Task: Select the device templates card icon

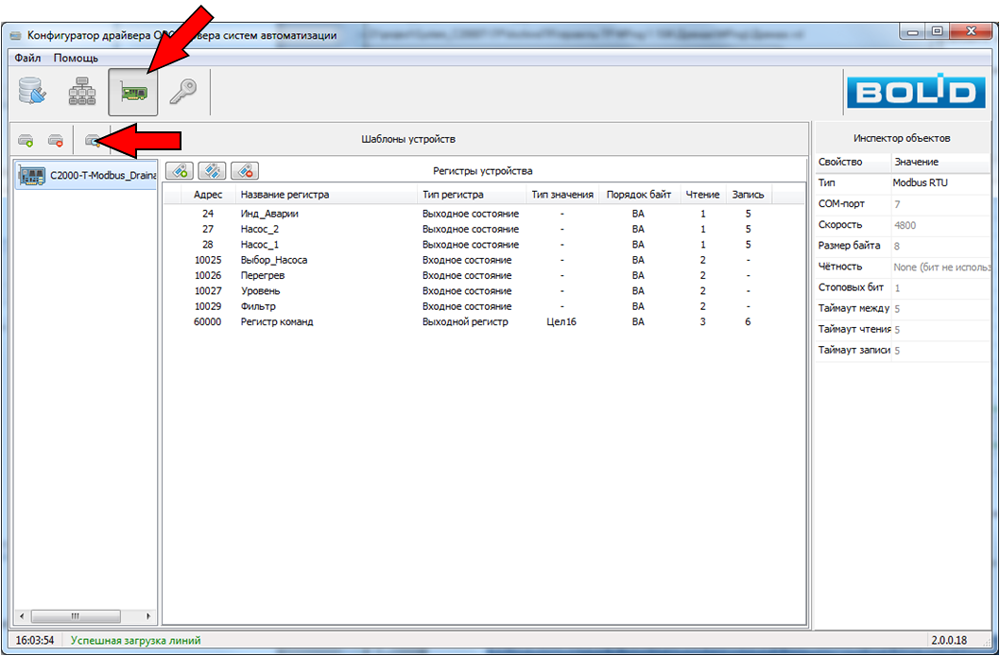Action: [x=134, y=93]
